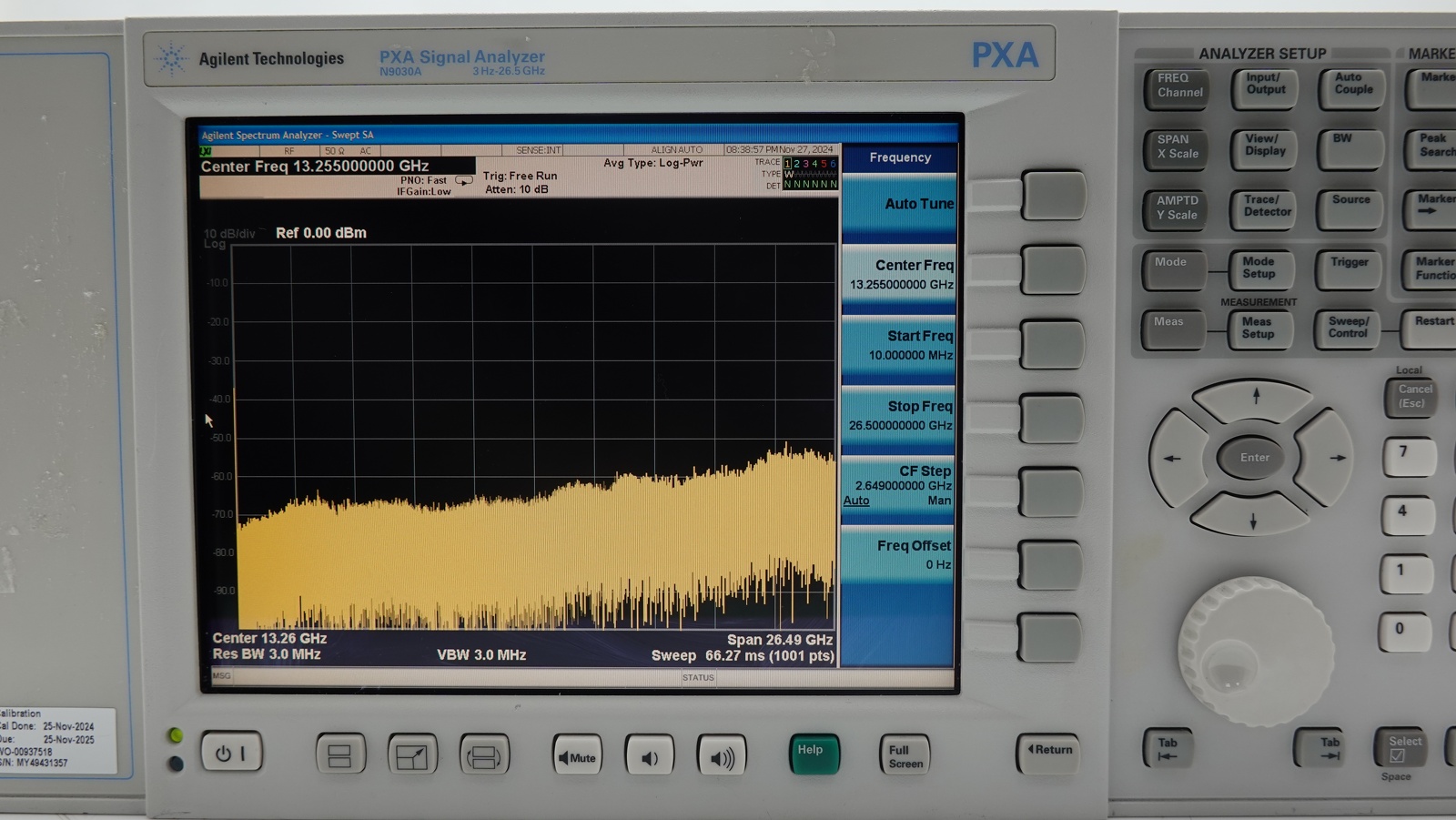
Task: Push the hardware softkey beside Center Freq
Action: coord(1053,269)
